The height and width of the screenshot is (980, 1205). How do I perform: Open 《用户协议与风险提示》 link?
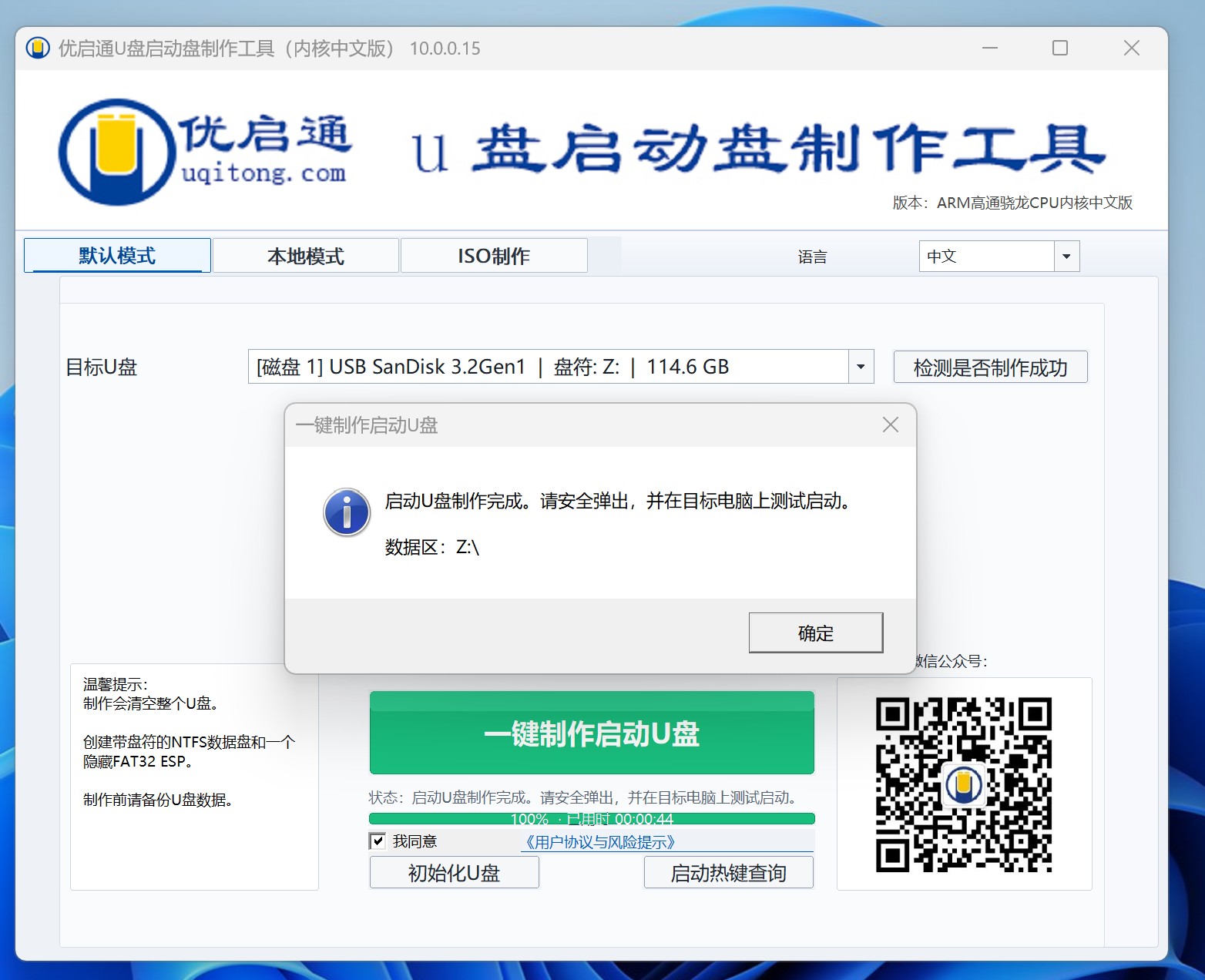coord(599,842)
